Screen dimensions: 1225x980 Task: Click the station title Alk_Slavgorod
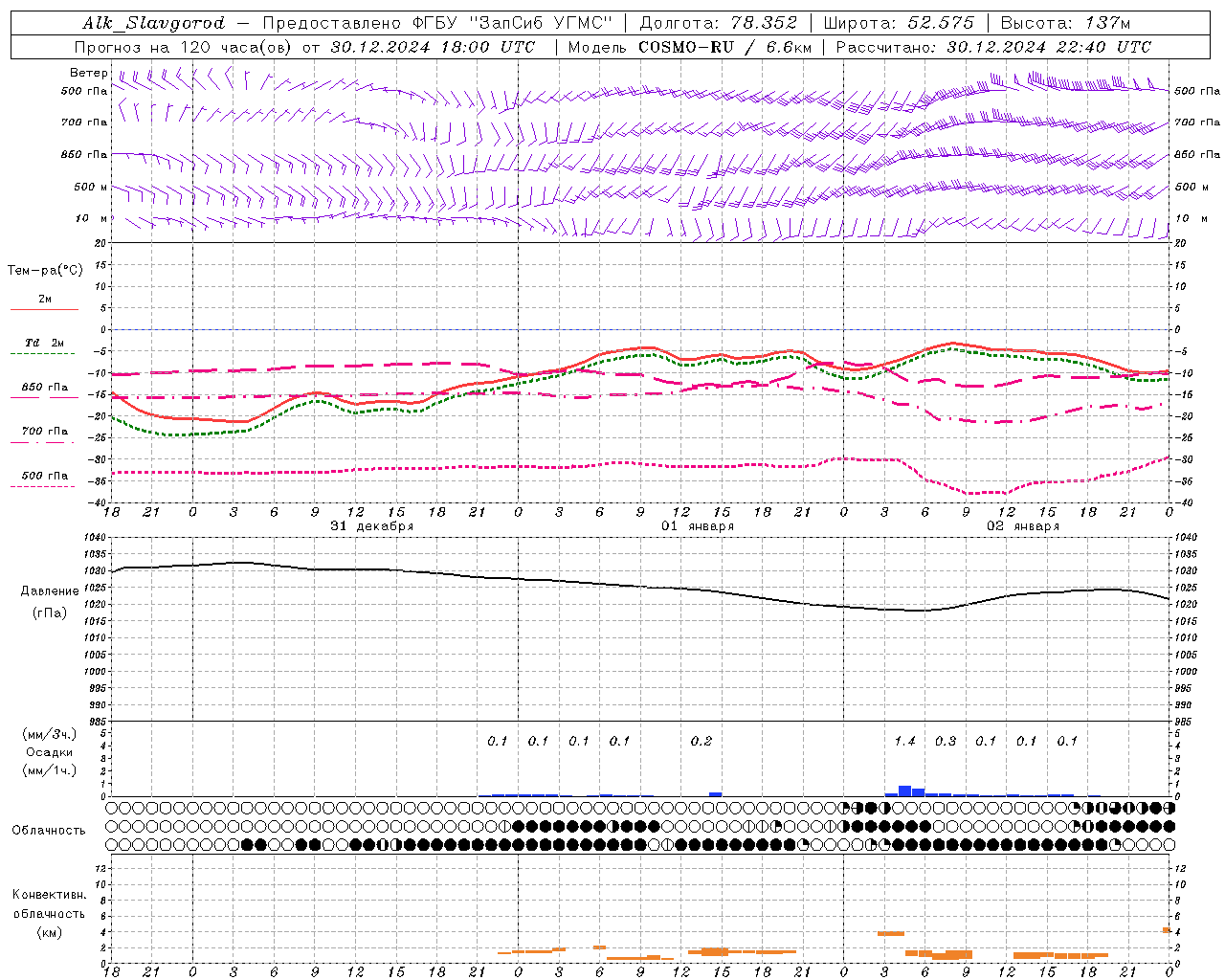pos(154,23)
